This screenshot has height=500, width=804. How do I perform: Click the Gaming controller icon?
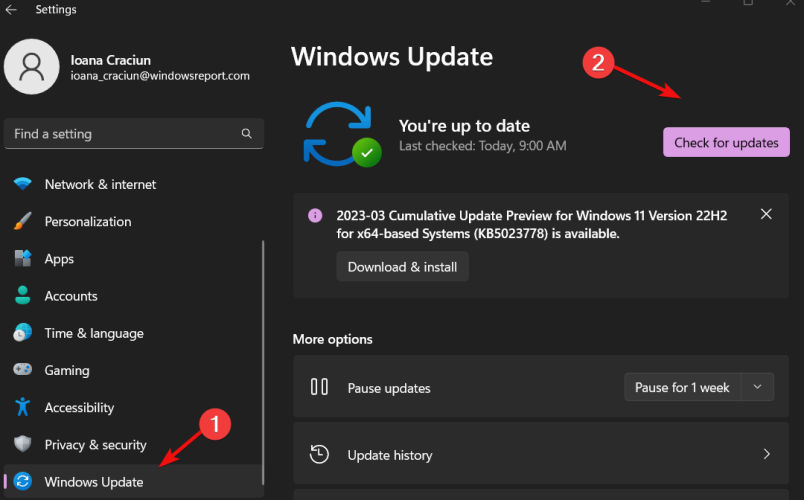click(23, 369)
